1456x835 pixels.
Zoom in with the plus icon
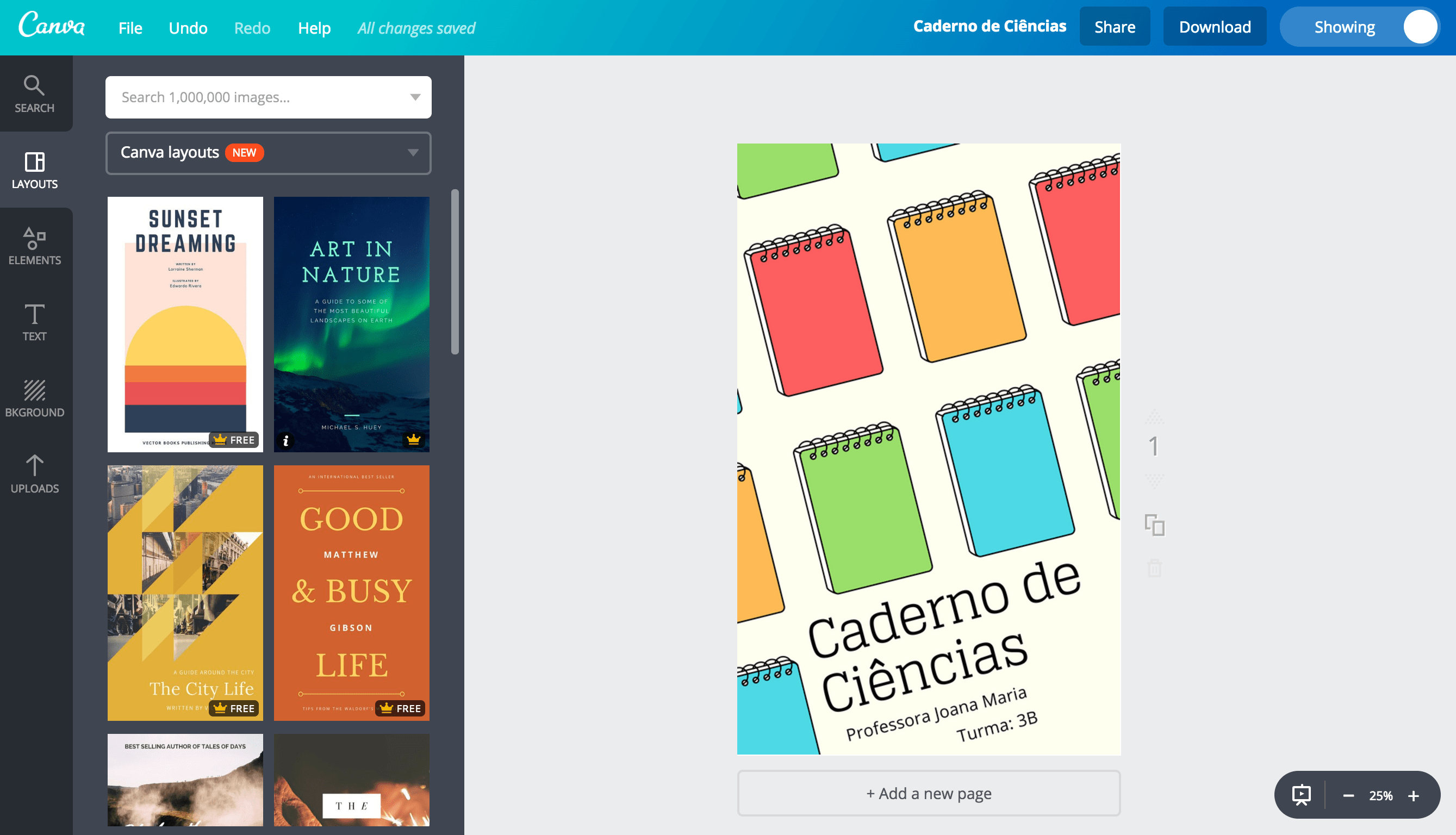coord(1413,795)
